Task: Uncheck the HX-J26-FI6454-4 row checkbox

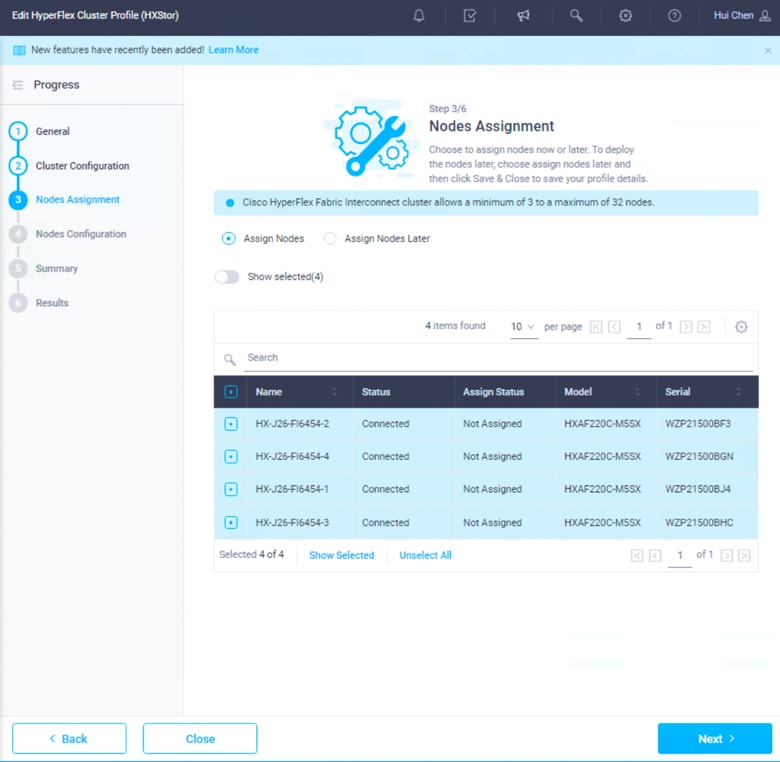Action: tap(231, 457)
